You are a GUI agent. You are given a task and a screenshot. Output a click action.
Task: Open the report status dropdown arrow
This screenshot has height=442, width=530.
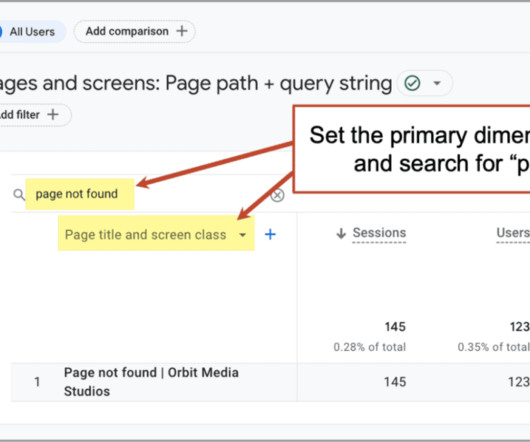[437, 83]
